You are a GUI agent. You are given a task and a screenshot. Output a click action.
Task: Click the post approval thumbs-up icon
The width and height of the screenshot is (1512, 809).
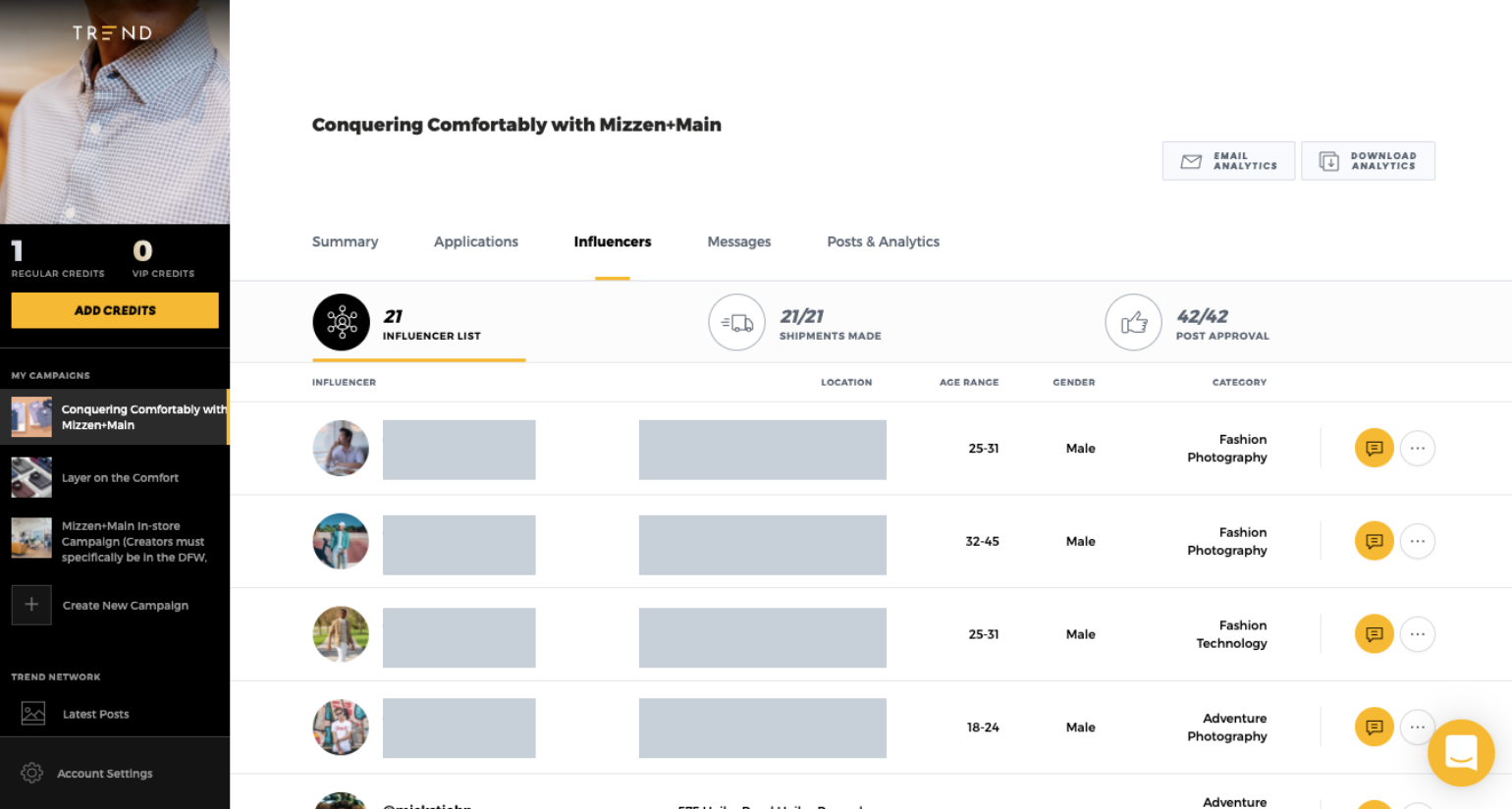coord(1133,322)
